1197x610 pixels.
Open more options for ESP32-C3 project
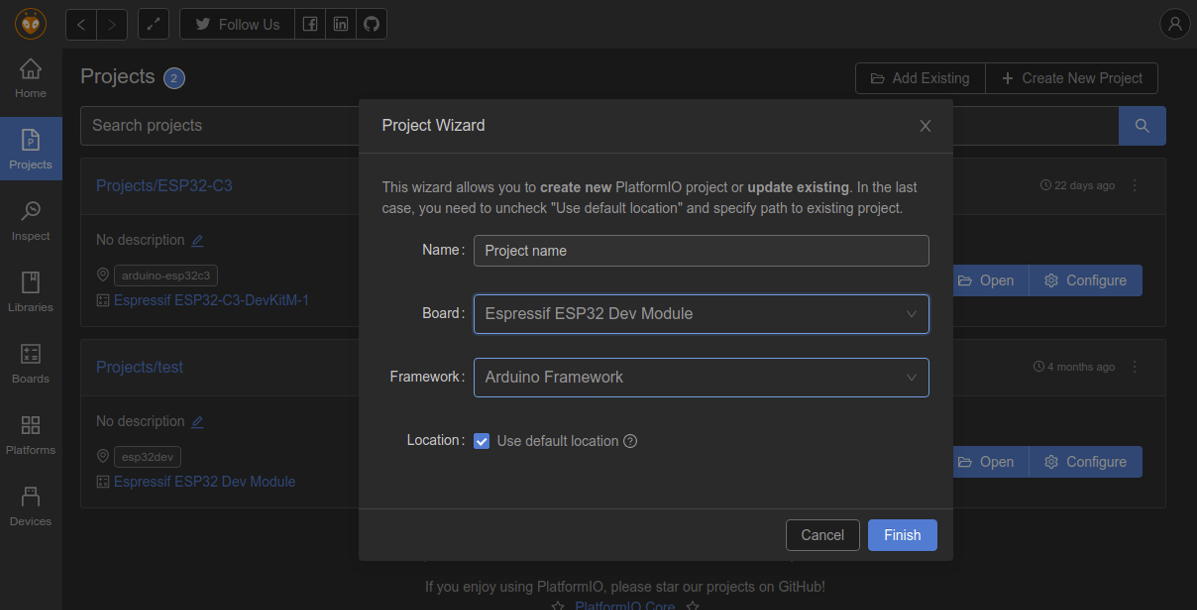click(x=1134, y=186)
